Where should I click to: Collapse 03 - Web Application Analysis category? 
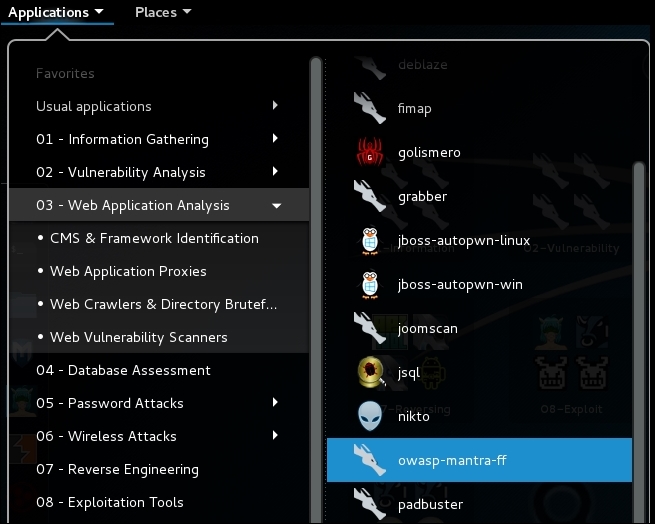(159, 205)
